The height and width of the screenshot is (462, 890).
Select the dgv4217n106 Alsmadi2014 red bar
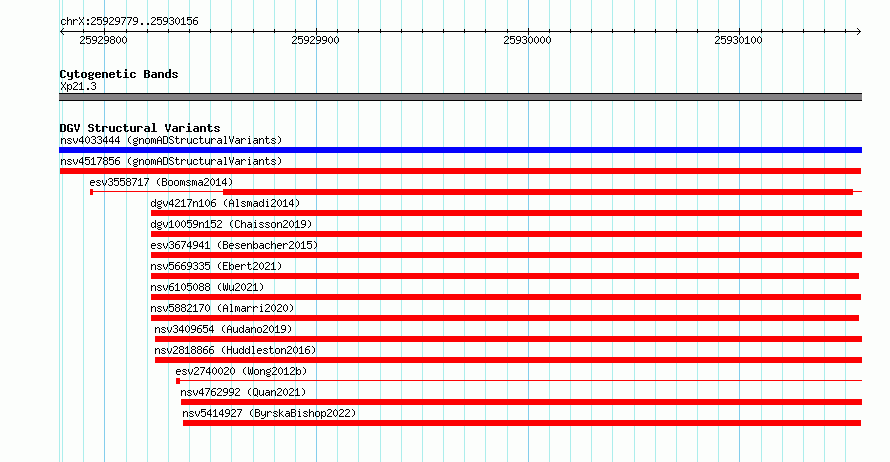click(x=506, y=213)
